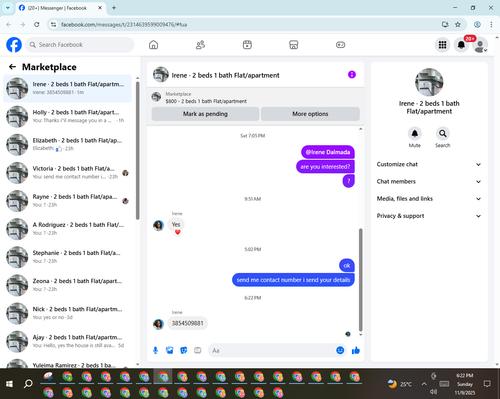Click the chat messages scrollbar
Viewport: 500px width, 399px height.
pyautogui.click(x=360, y=280)
